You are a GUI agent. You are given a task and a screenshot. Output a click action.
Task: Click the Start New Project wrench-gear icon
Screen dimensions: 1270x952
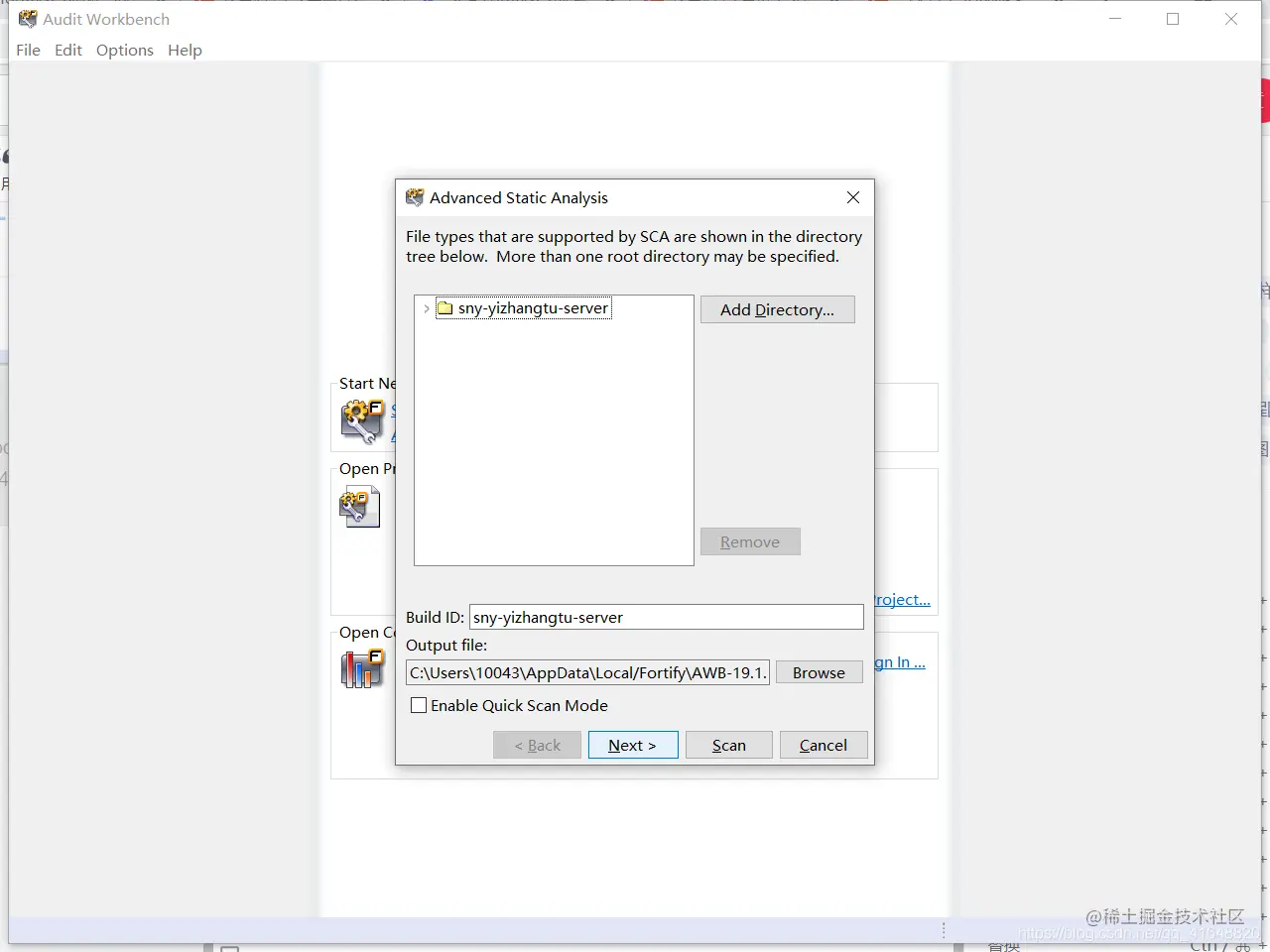point(362,421)
